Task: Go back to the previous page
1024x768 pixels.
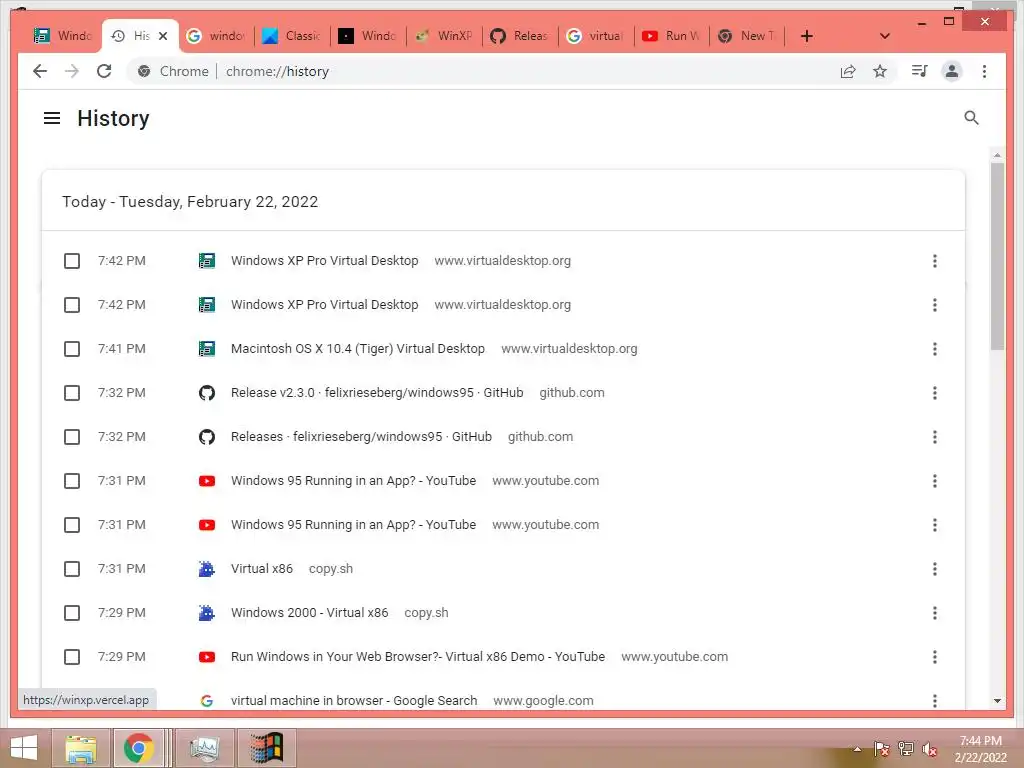Action: (x=40, y=71)
